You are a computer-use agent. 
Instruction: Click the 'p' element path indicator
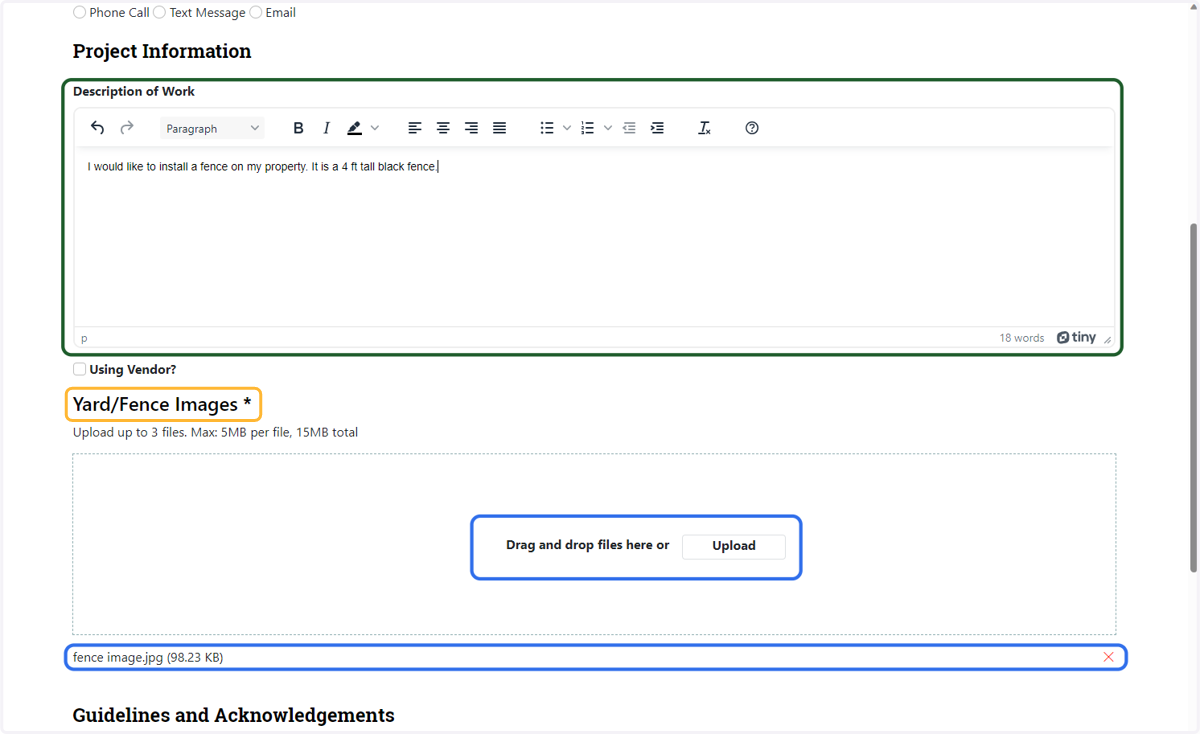point(84,339)
